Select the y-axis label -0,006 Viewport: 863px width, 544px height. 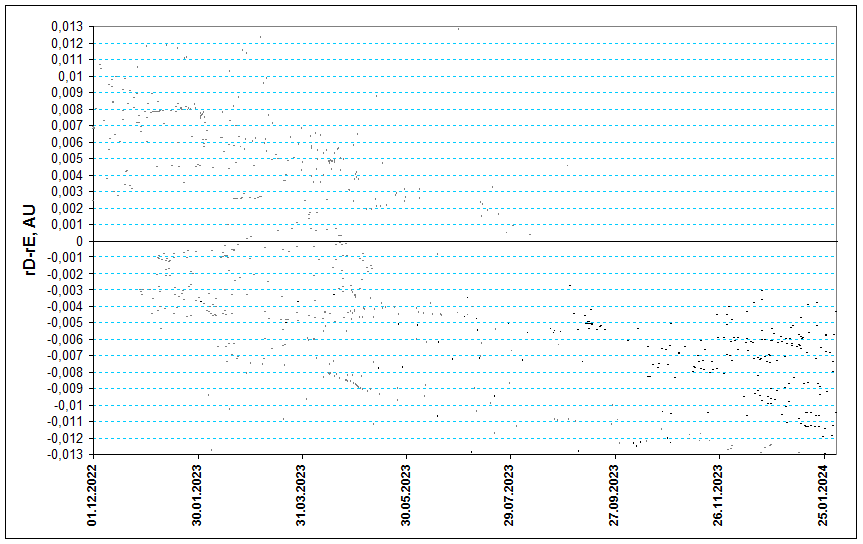(65, 340)
